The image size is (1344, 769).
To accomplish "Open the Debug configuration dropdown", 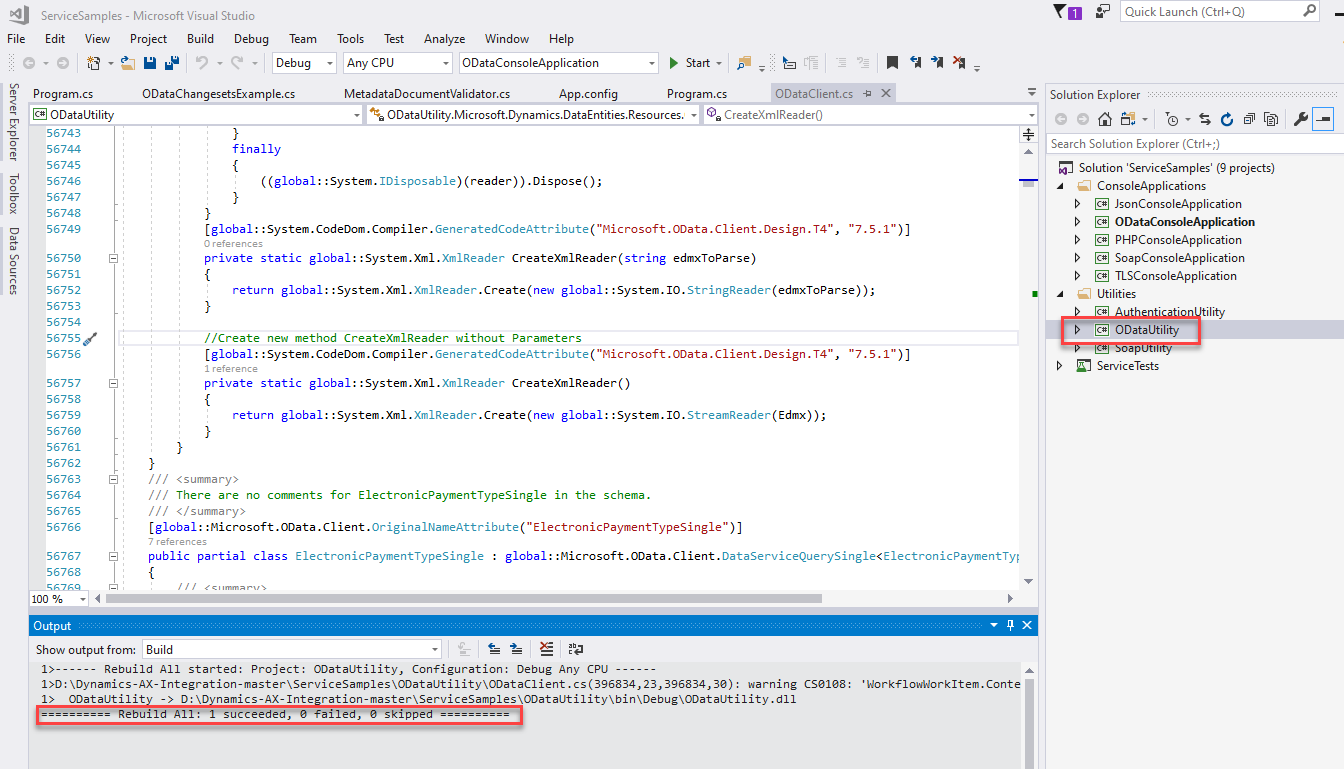I will click(x=305, y=63).
